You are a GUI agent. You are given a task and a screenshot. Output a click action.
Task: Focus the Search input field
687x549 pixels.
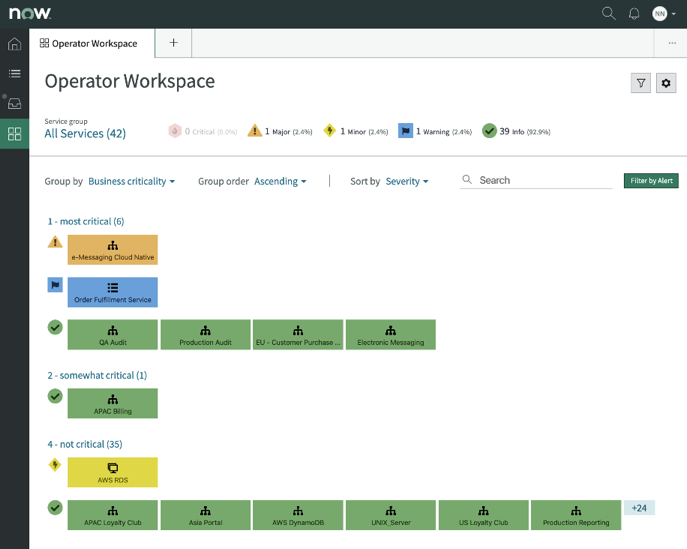[x=536, y=180]
